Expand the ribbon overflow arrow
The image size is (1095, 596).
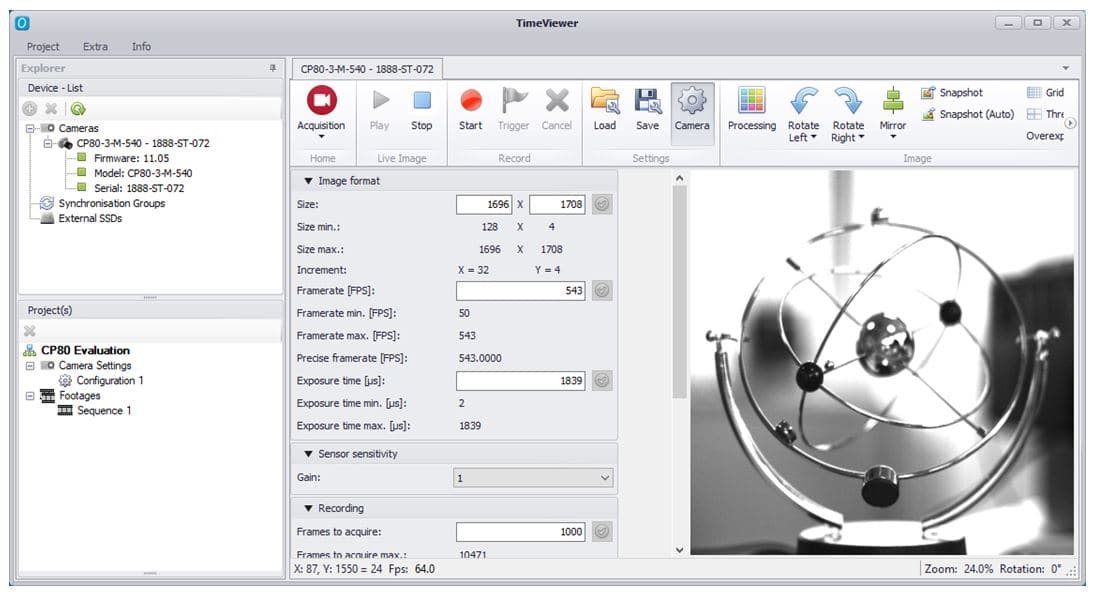[x=1070, y=123]
